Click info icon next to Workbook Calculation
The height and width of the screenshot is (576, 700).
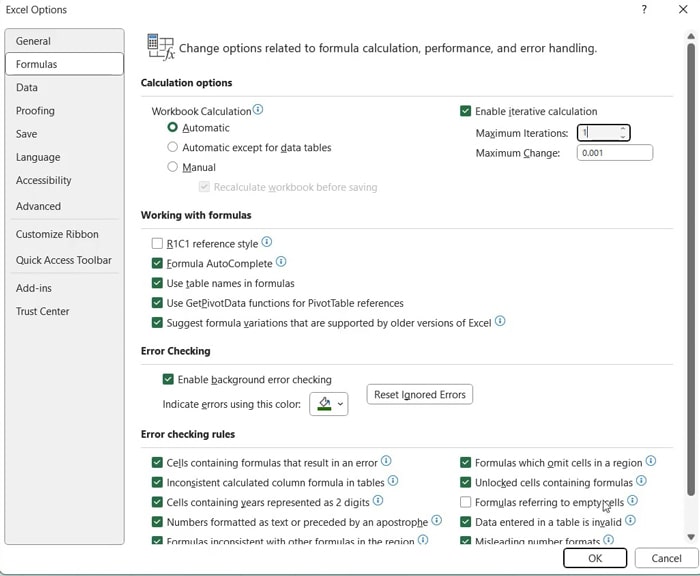pos(258,110)
